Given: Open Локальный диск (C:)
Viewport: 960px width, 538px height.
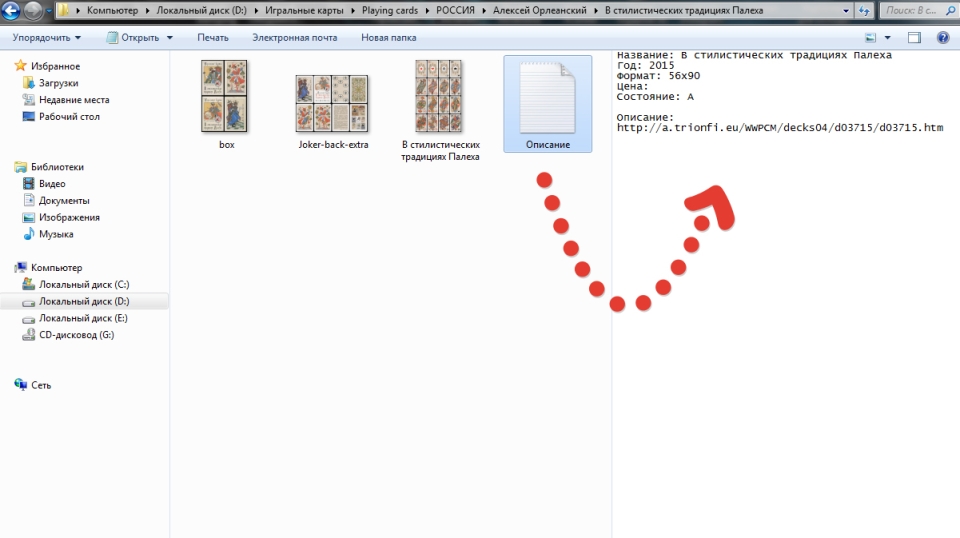Looking at the screenshot, I should 83,285.
